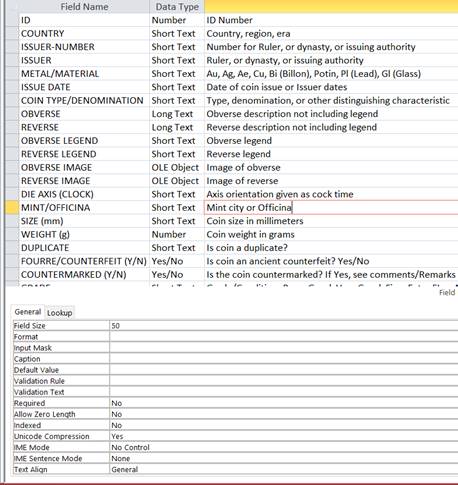This screenshot has height=485, width=458.
Task: Select the METAL/MATERIAL field name cell
Action: point(84,74)
